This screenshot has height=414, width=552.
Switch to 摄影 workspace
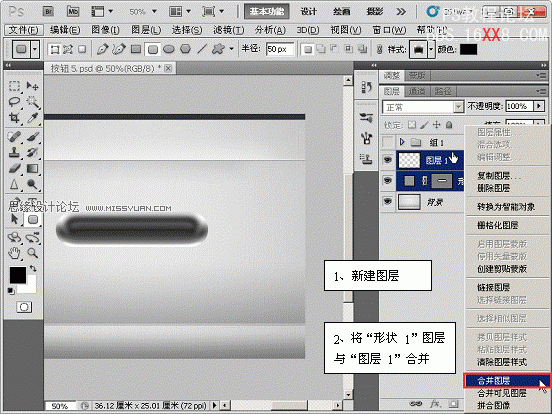coord(375,12)
